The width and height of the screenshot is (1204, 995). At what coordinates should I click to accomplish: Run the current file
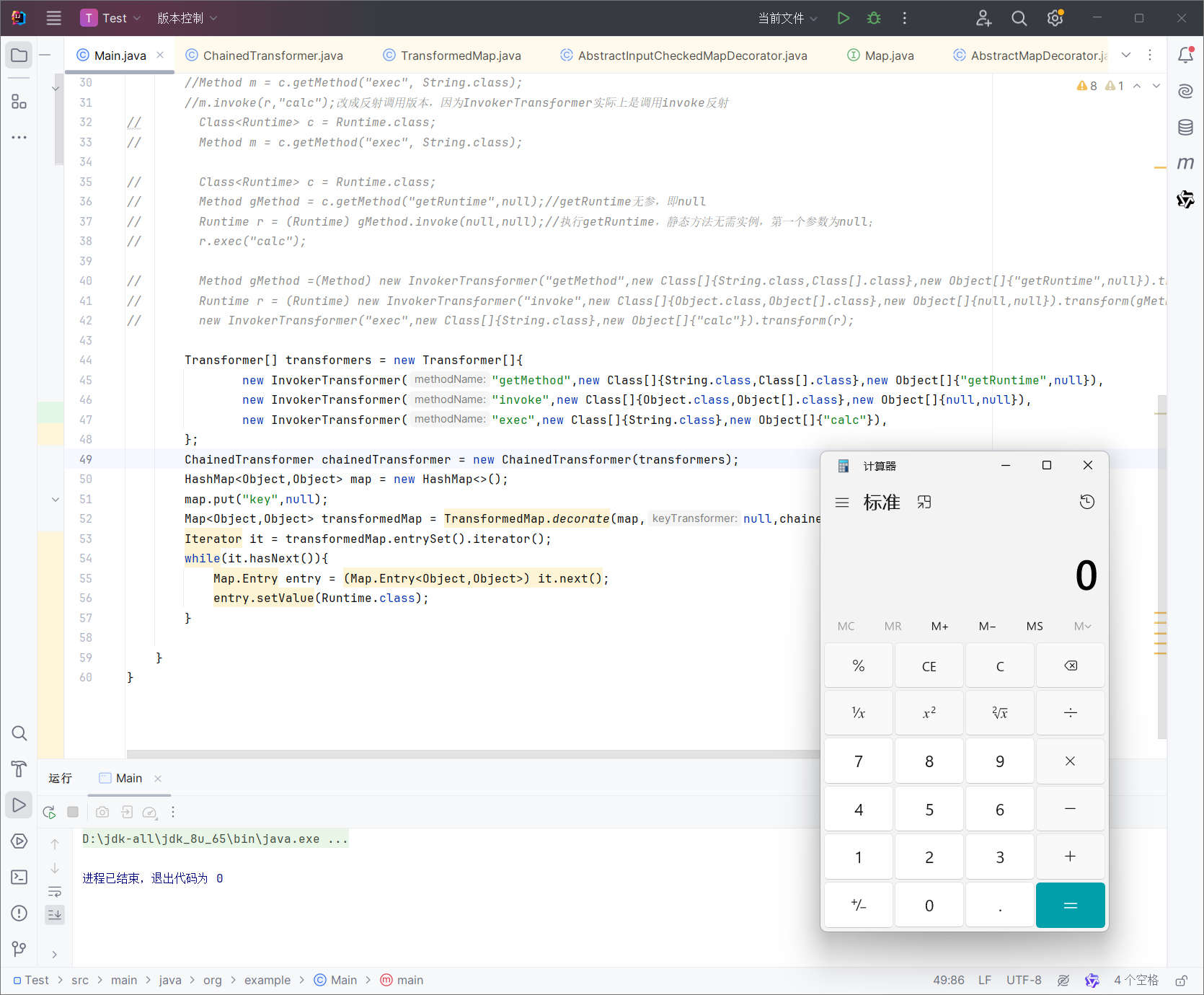pyautogui.click(x=843, y=18)
